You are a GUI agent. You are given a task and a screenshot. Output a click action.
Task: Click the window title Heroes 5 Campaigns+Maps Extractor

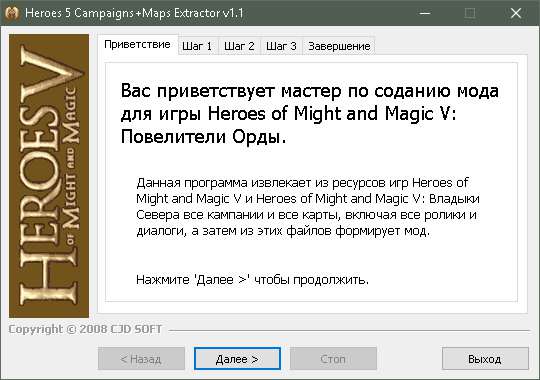[134, 13]
